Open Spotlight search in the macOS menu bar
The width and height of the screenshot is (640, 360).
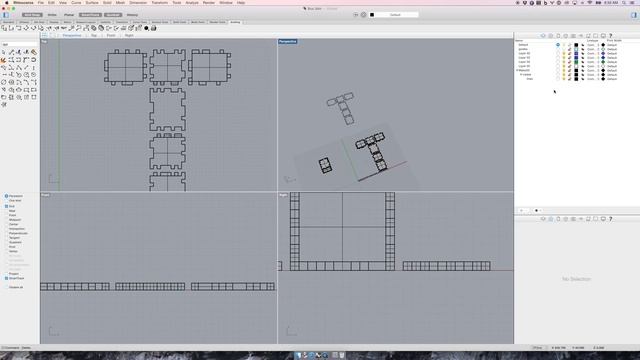click(x=624, y=2)
